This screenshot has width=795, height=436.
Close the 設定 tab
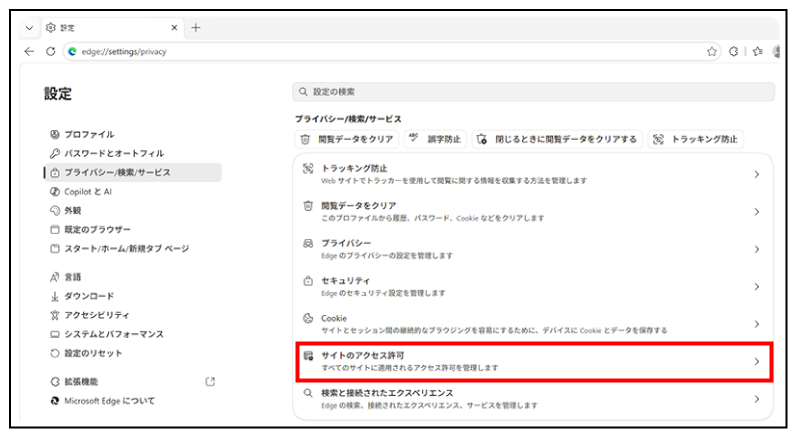coord(174,27)
